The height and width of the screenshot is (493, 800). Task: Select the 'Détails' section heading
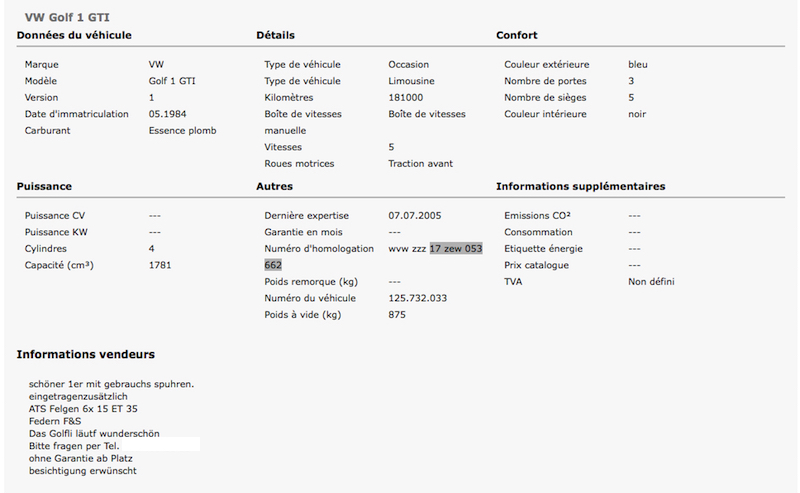pyautogui.click(x=276, y=35)
